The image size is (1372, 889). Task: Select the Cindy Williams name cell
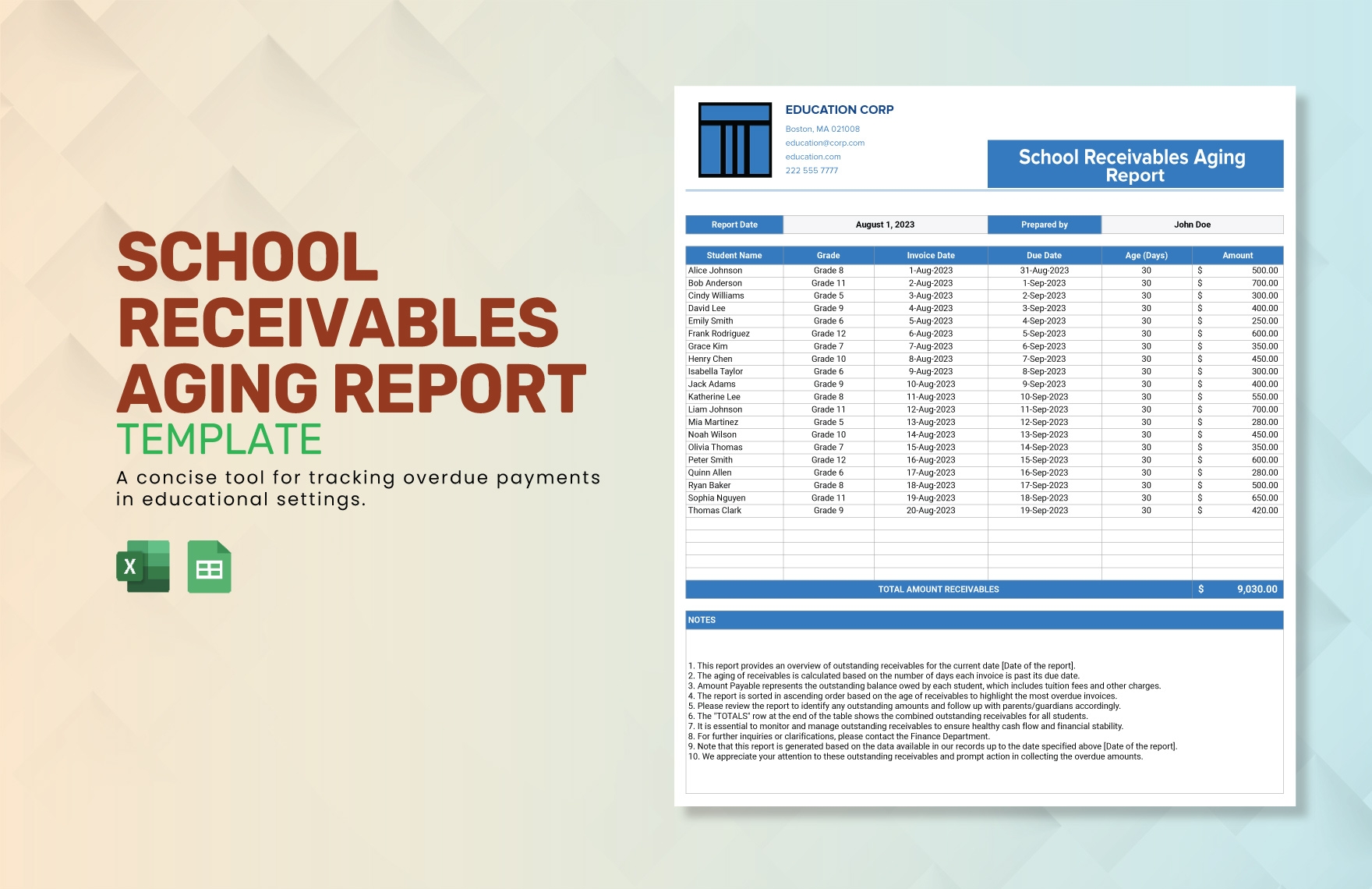(734, 296)
